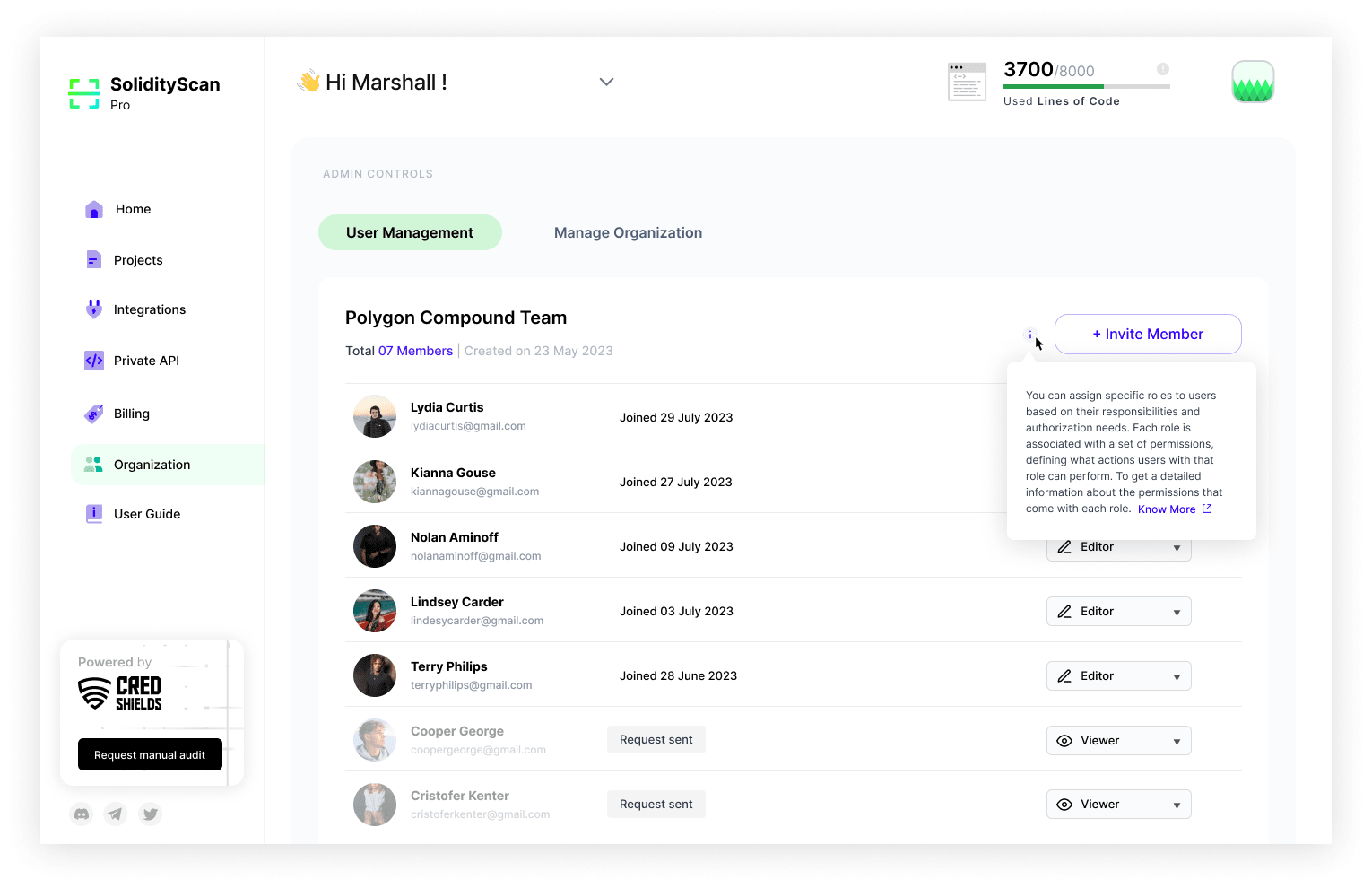Open the Integrations page
This screenshot has width=1372, height=888.
[150, 309]
